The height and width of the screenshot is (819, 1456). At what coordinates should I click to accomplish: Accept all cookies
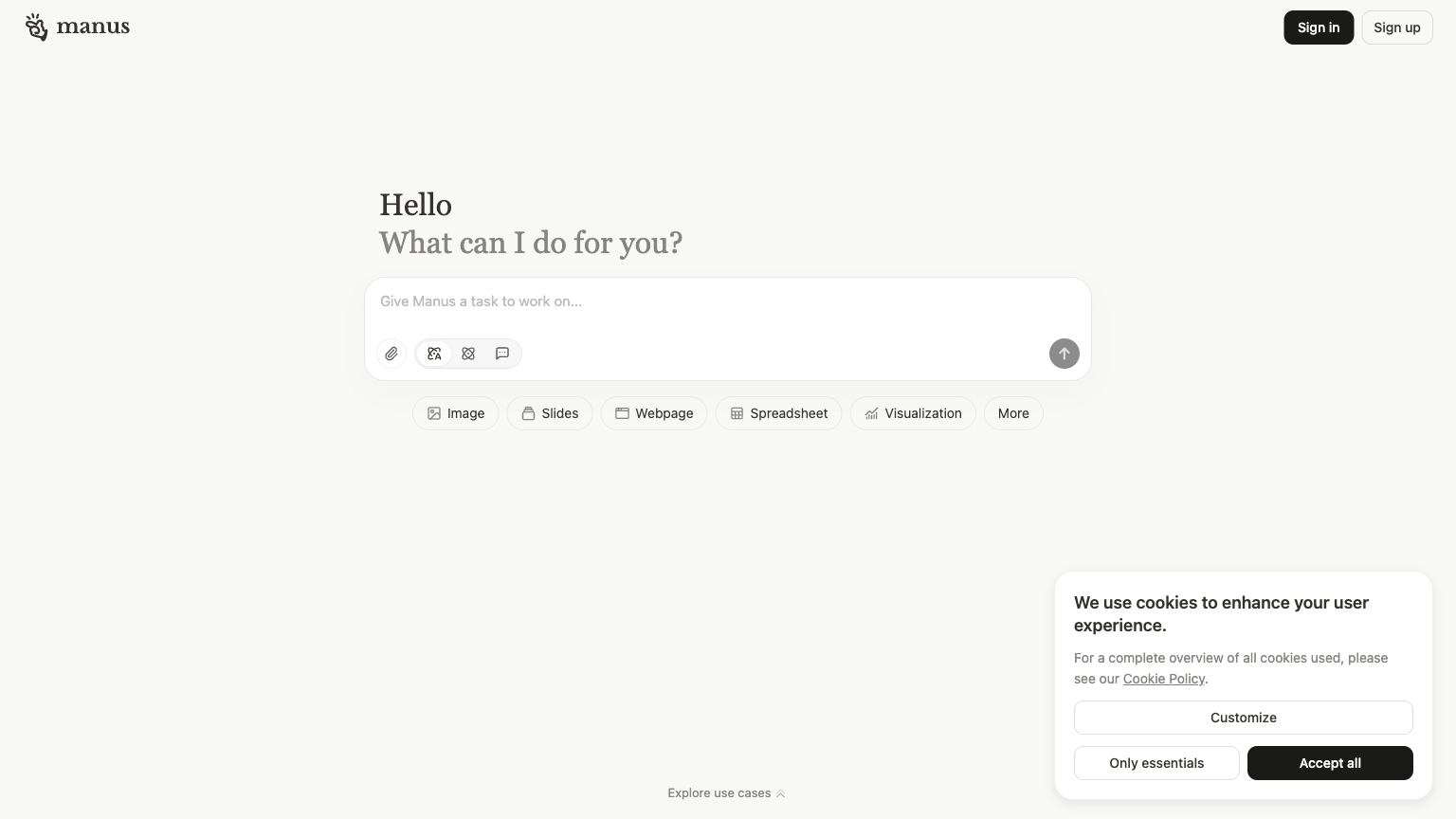[1329, 763]
